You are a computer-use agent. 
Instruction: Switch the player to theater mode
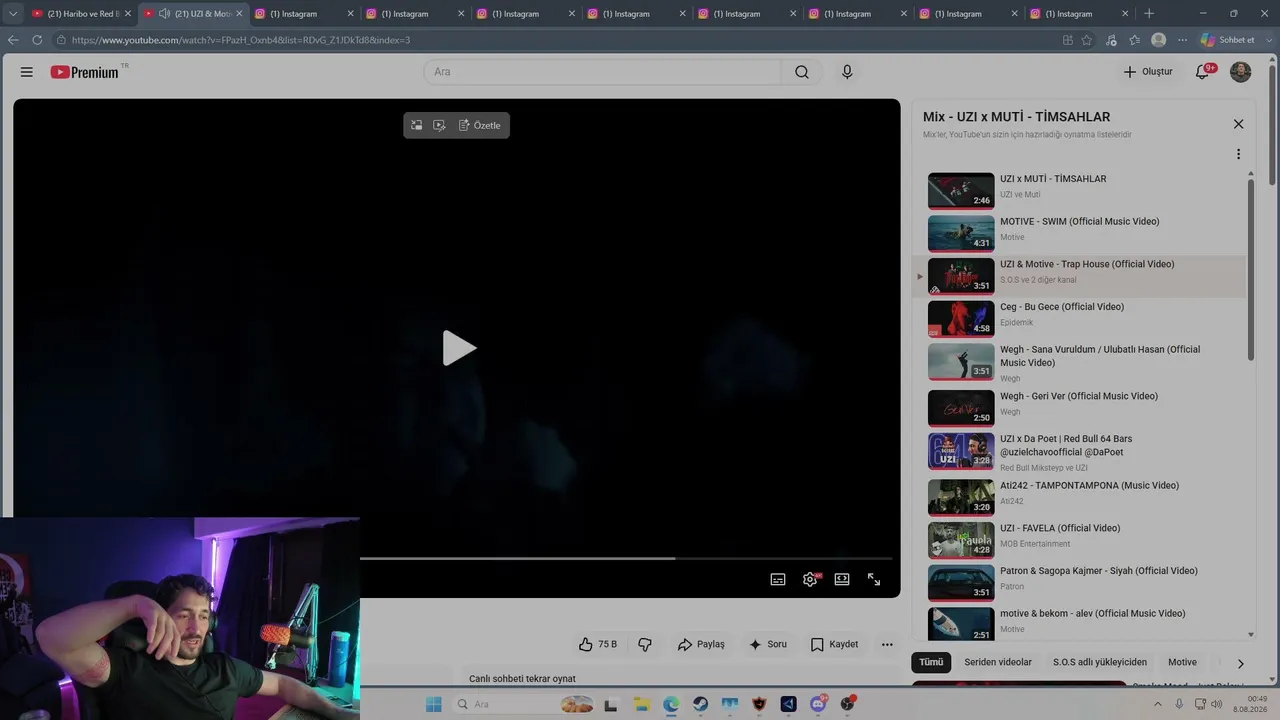point(842,579)
